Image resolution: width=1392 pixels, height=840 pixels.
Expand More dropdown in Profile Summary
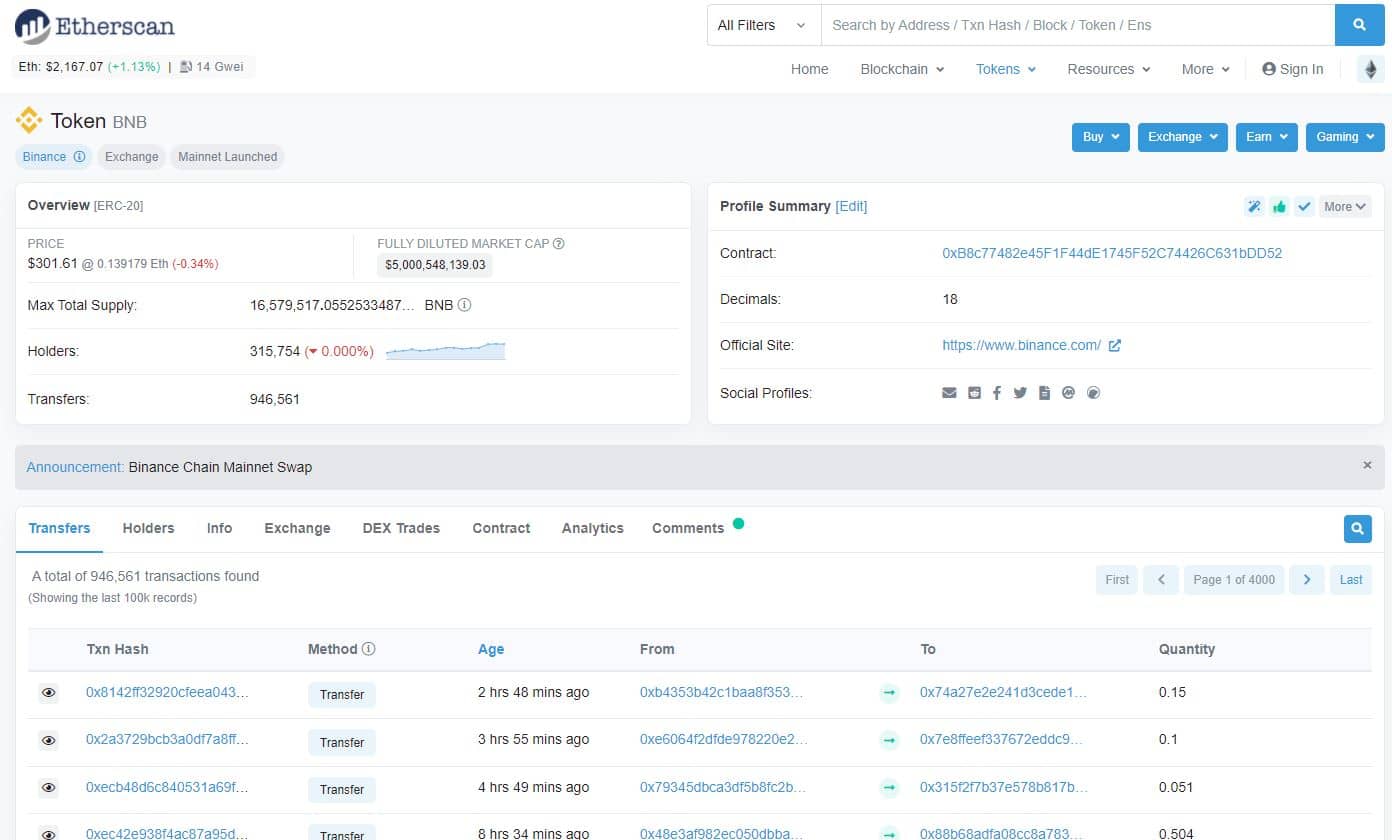1345,207
